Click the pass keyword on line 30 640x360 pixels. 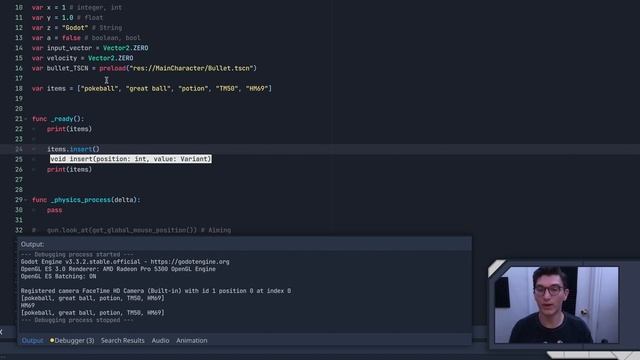[x=54, y=210]
